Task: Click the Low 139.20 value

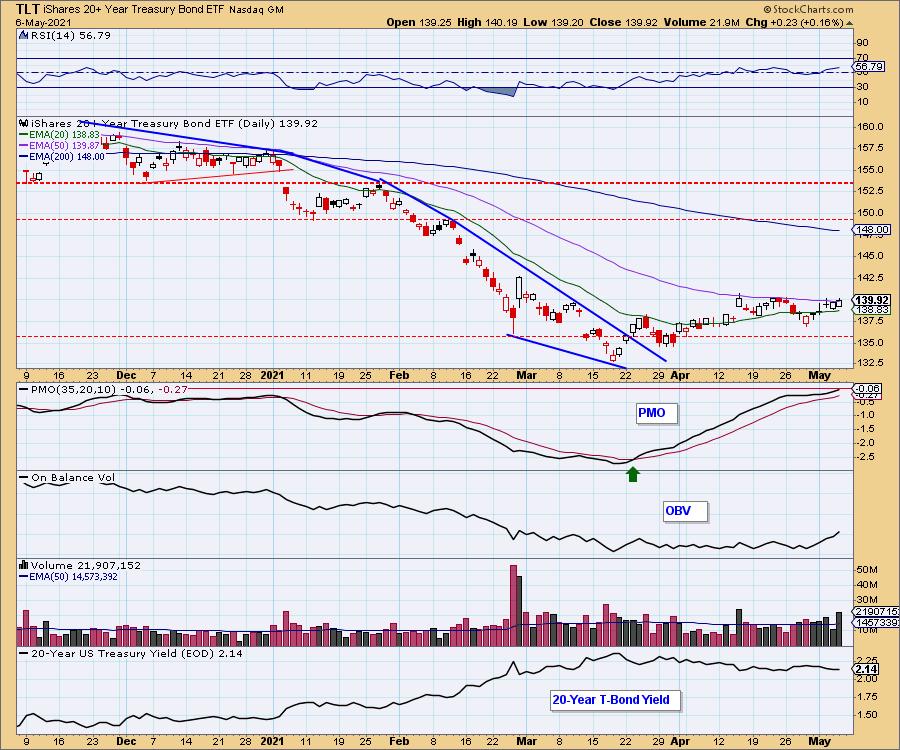Action: coord(553,22)
